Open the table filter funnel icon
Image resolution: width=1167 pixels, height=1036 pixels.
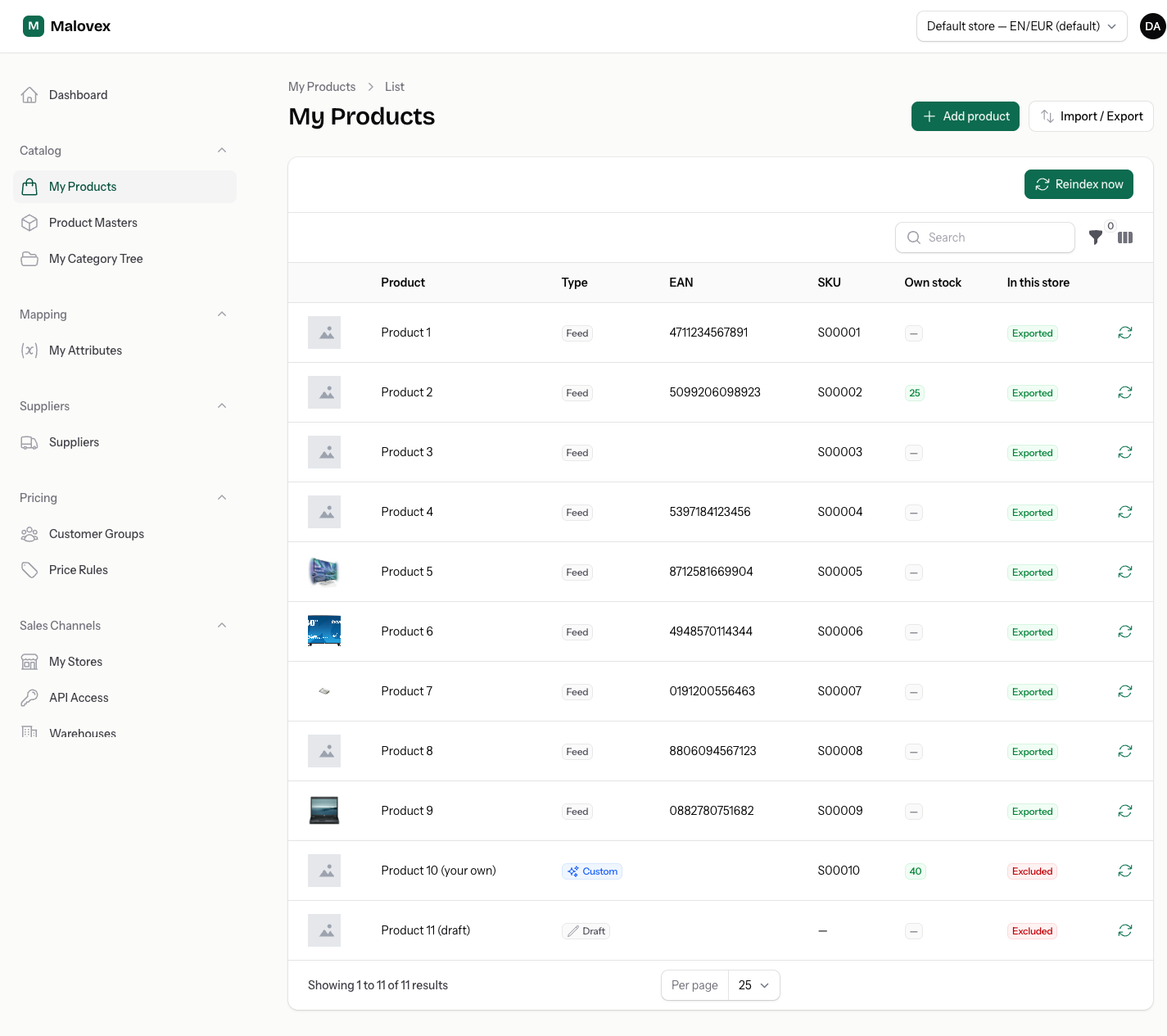(1095, 238)
